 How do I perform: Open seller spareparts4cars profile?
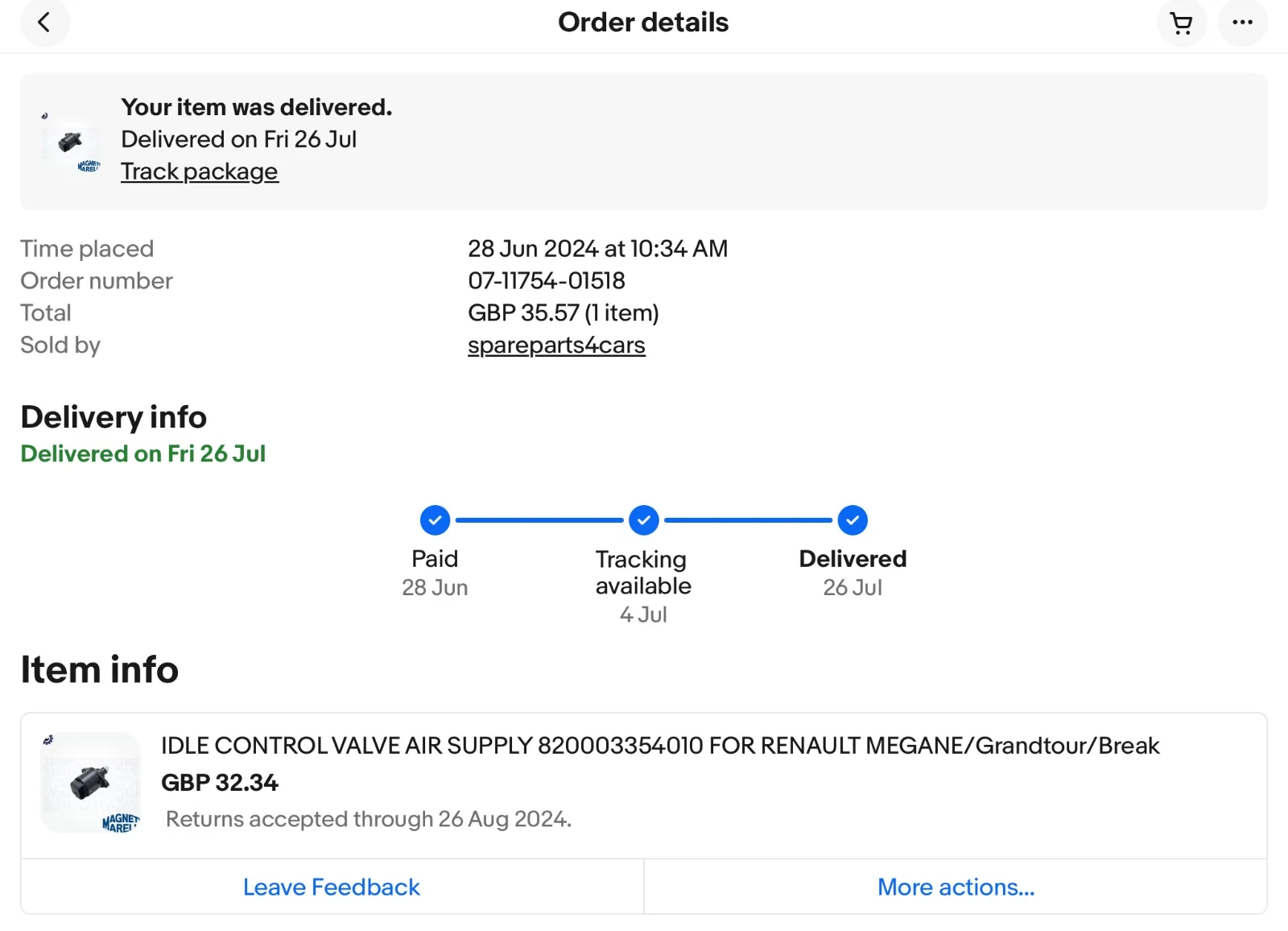click(x=556, y=345)
